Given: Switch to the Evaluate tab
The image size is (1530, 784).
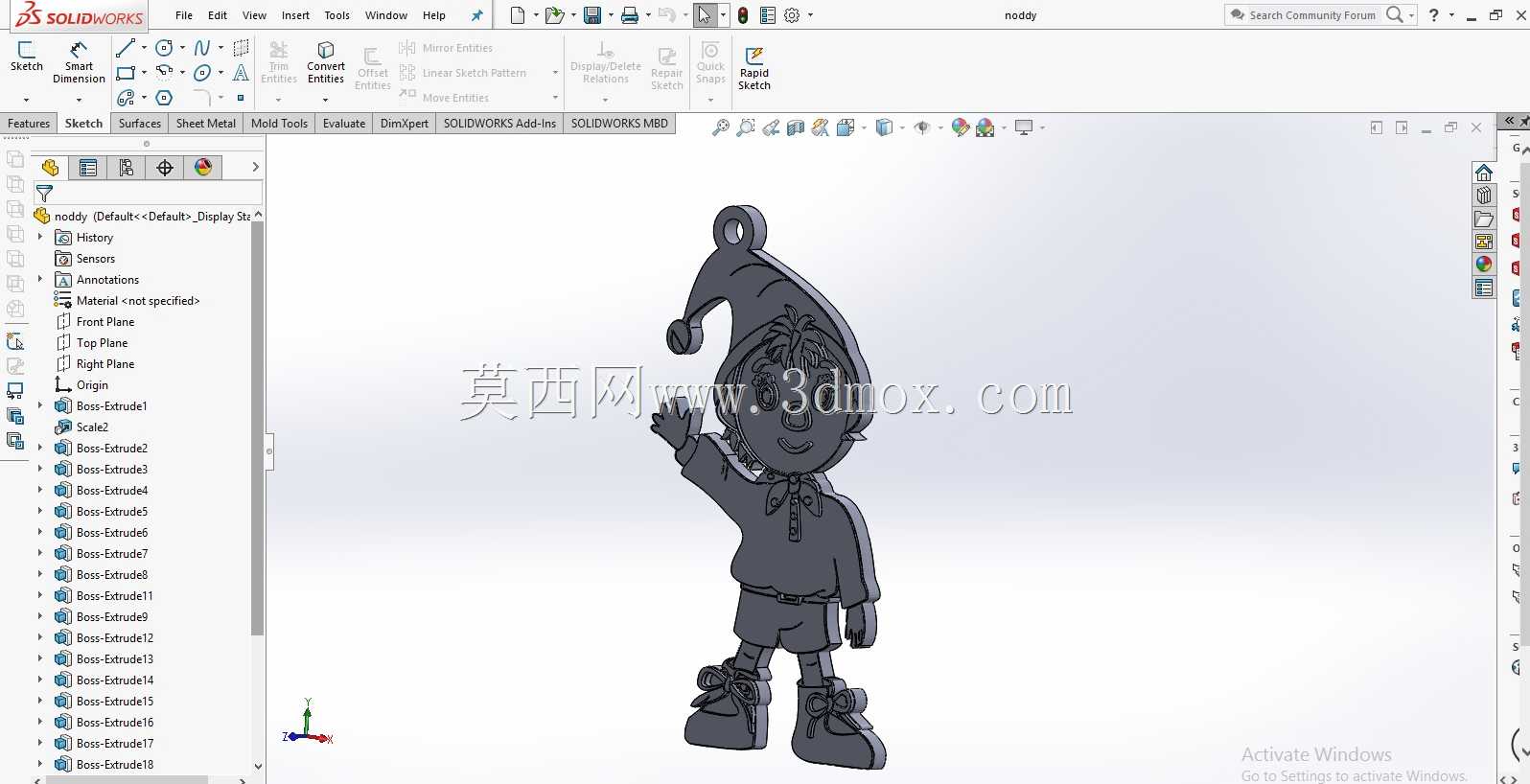Looking at the screenshot, I should 344,124.
